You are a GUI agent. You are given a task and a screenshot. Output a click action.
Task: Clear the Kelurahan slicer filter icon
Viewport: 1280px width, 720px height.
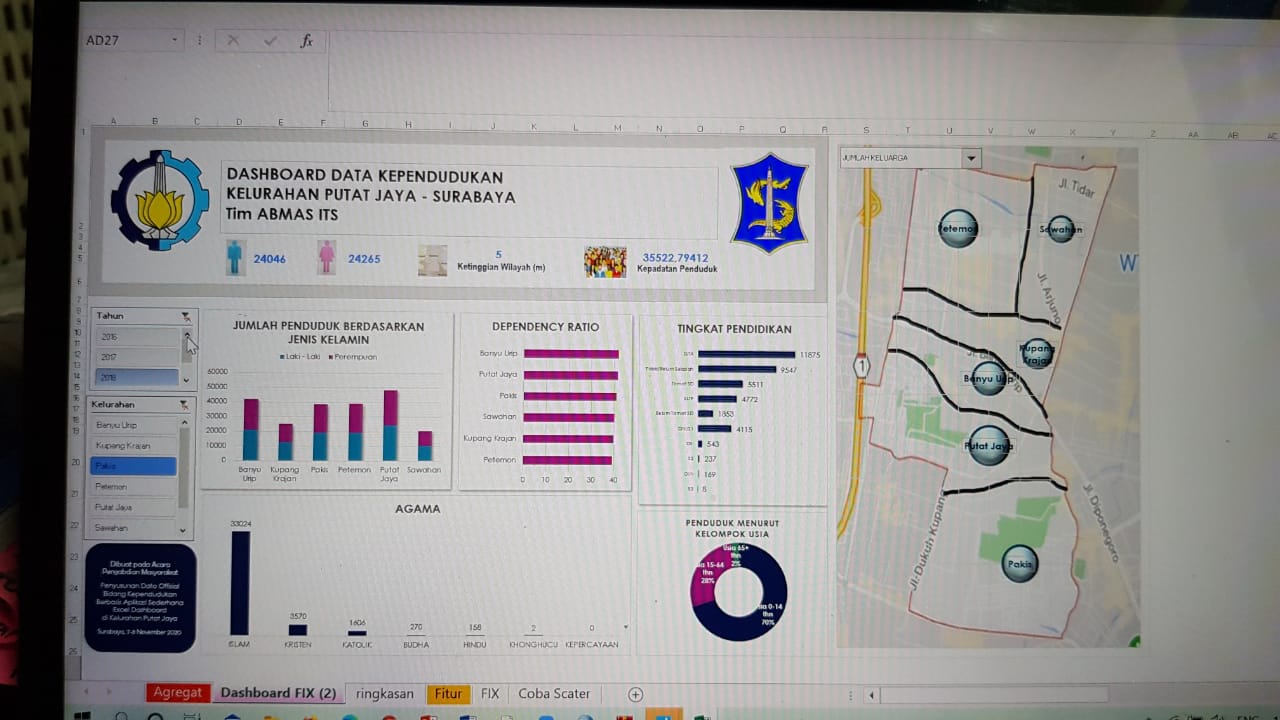tap(183, 404)
